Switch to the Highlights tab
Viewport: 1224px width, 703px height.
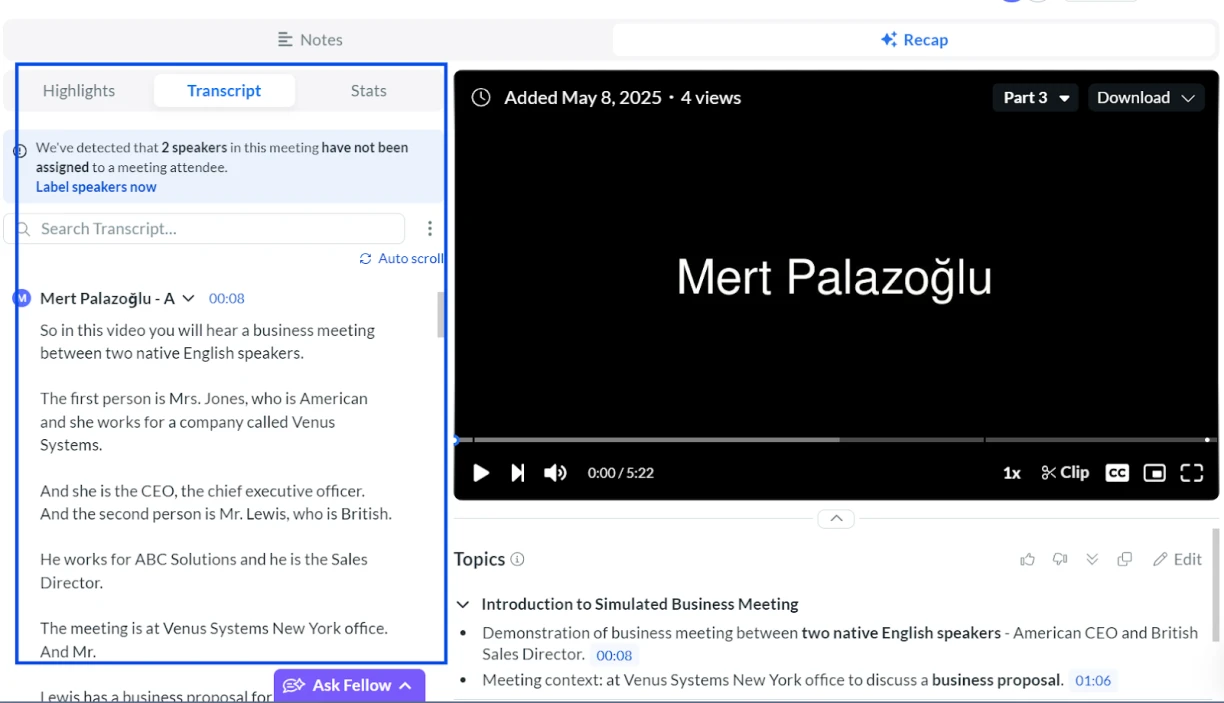pyautogui.click(x=79, y=91)
